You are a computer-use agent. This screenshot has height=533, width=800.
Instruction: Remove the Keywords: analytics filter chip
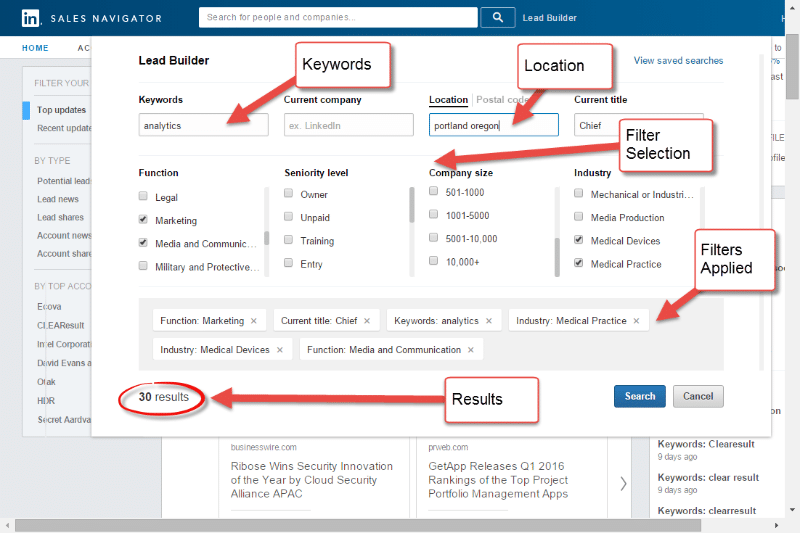(489, 321)
